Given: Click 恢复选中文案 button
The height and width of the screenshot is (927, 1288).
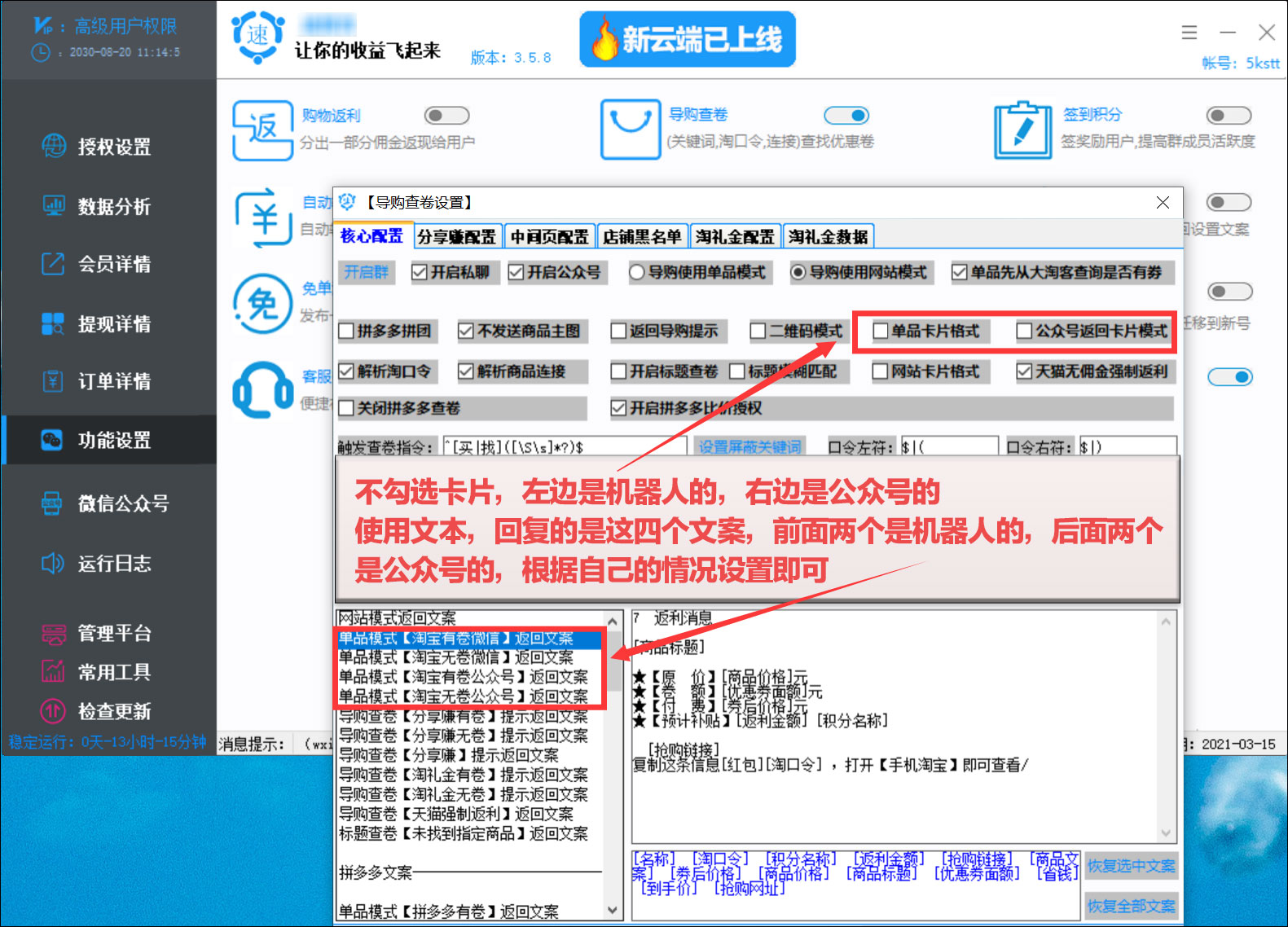Looking at the screenshot, I should tap(1132, 866).
